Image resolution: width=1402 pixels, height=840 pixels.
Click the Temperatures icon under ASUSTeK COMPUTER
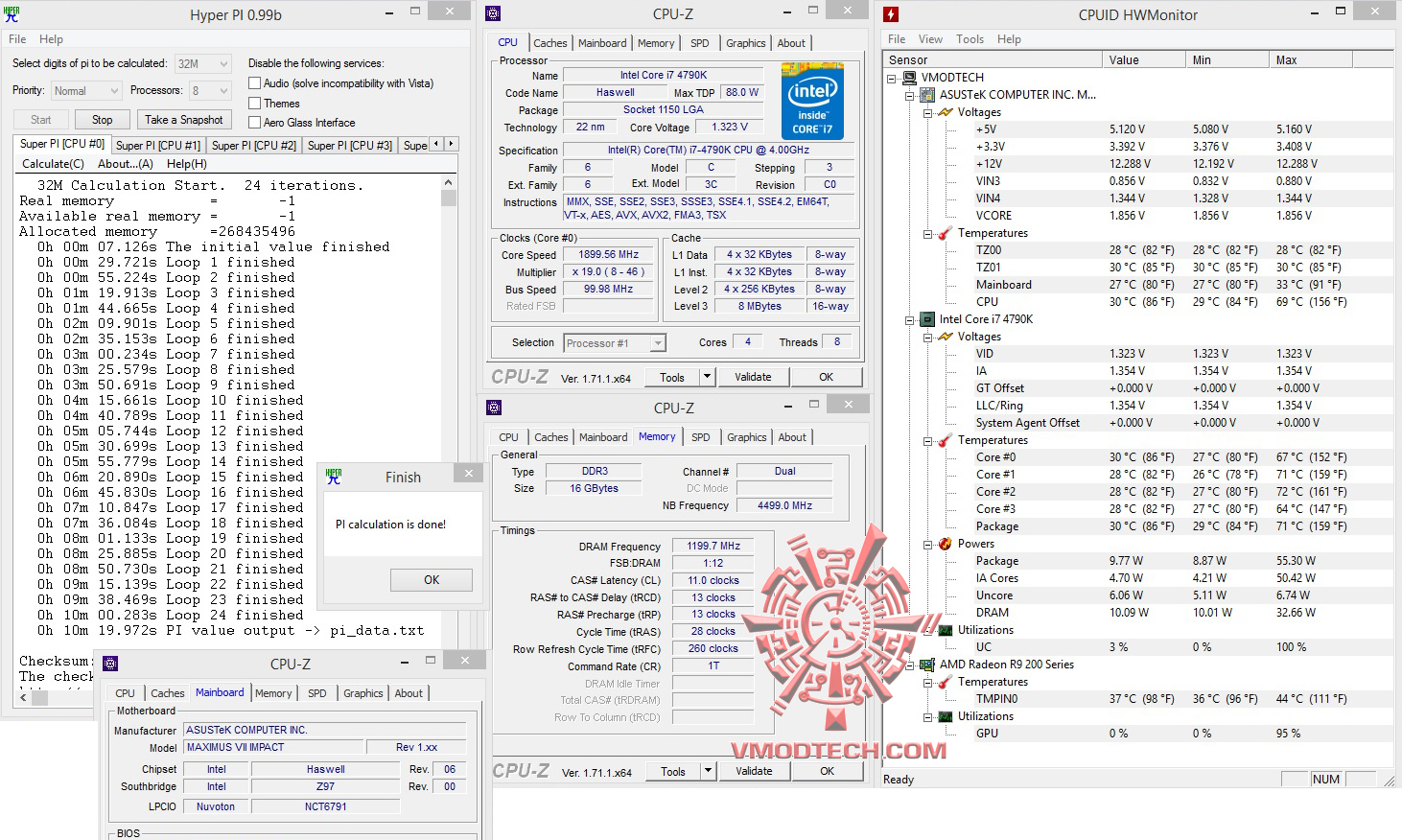(x=946, y=233)
